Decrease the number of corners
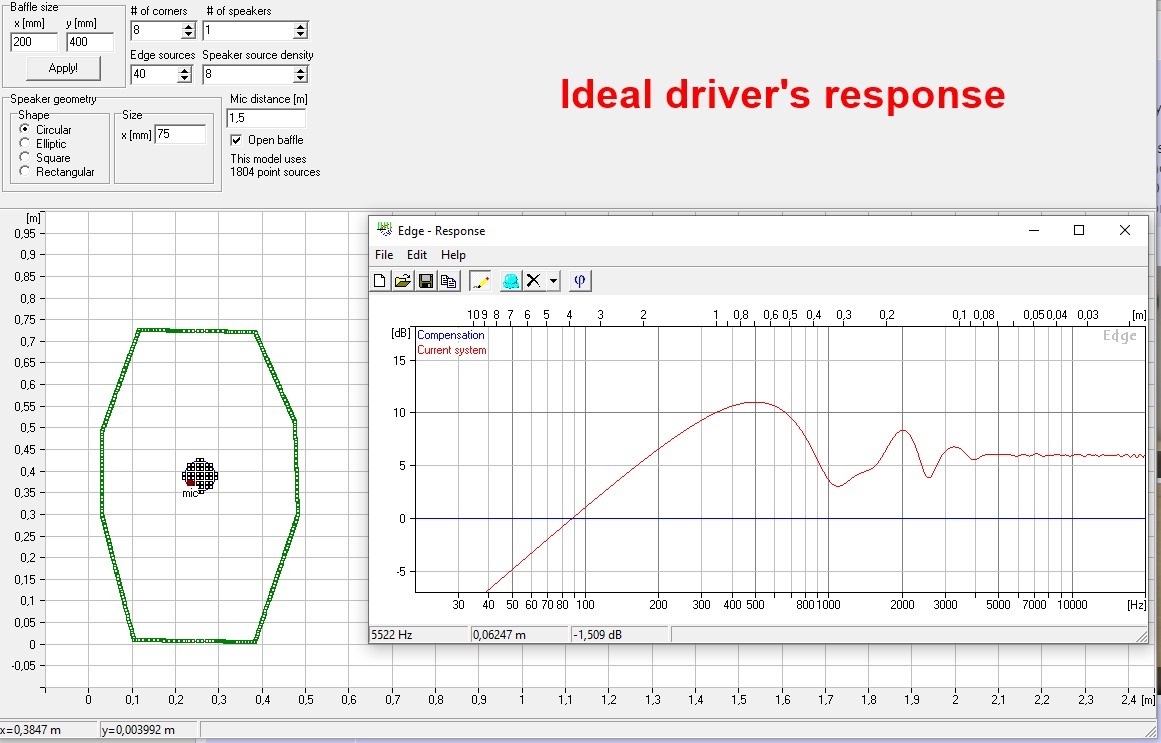This screenshot has width=1161, height=743. [188, 34]
